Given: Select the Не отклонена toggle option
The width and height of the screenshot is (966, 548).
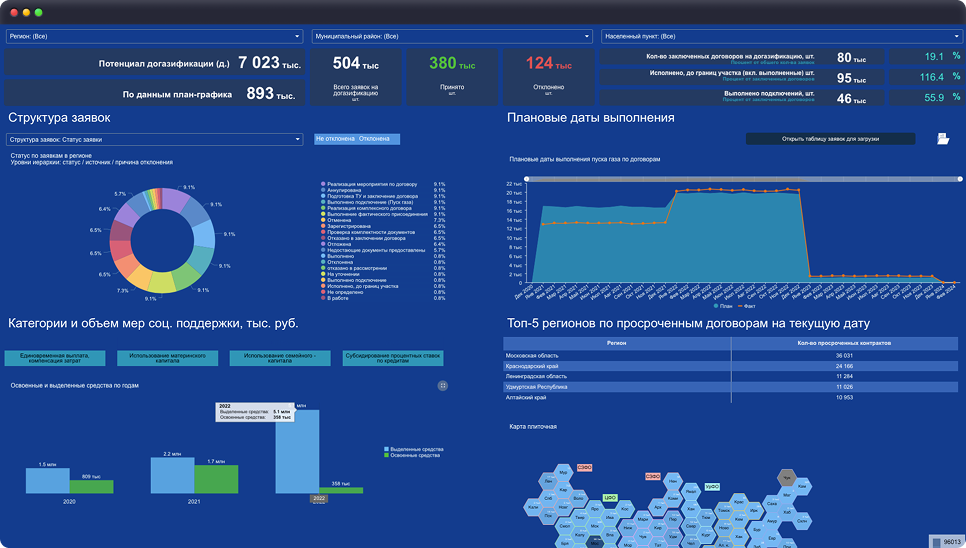Looking at the screenshot, I should click(x=335, y=139).
